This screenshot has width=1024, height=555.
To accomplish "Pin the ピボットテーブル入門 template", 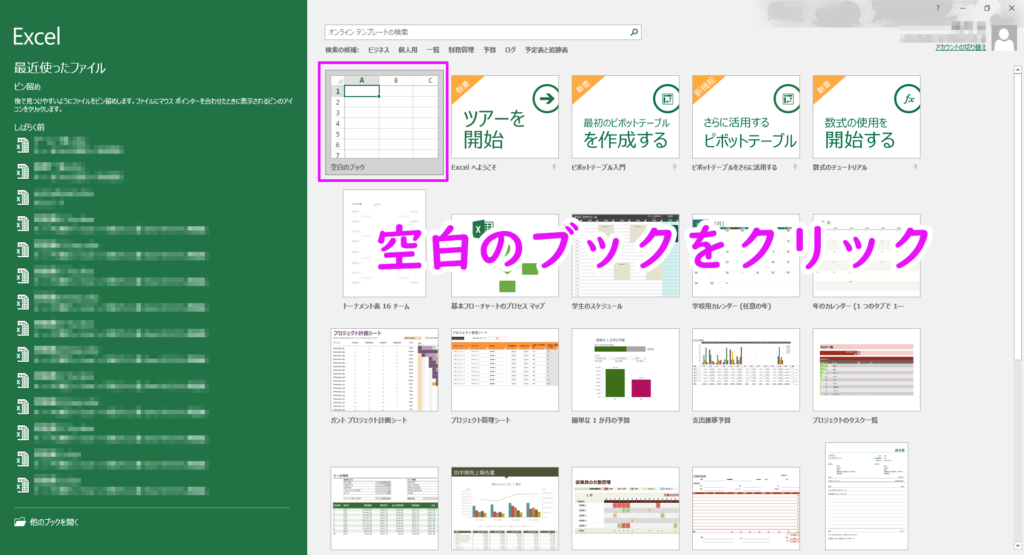I will (674, 167).
